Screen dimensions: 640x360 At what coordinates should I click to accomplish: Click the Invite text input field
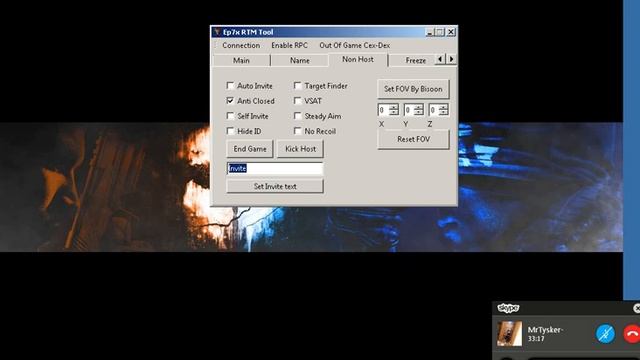275,169
